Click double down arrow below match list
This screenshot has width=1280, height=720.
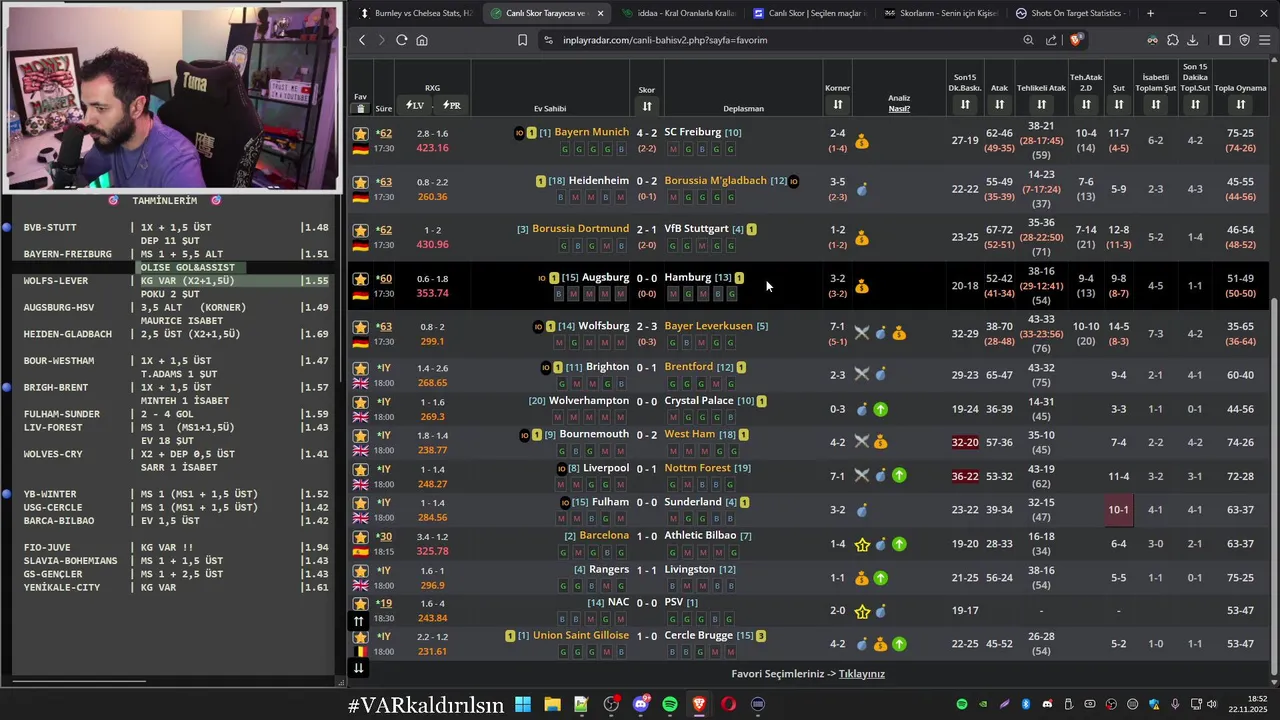(x=358, y=668)
